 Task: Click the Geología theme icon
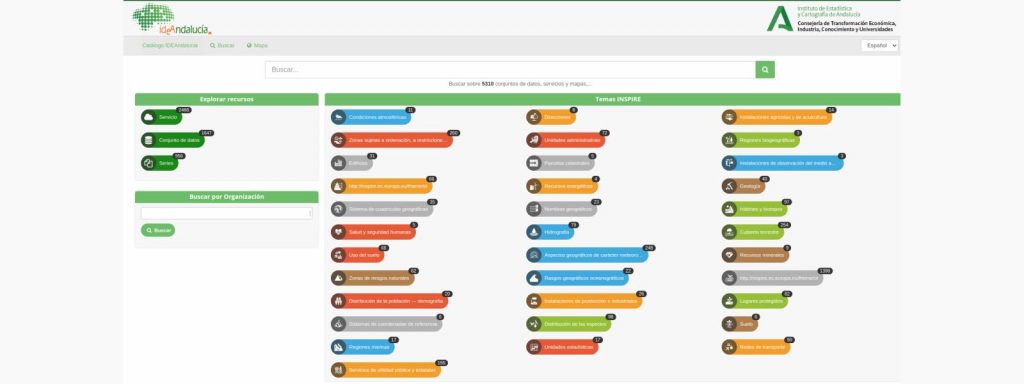click(729, 186)
